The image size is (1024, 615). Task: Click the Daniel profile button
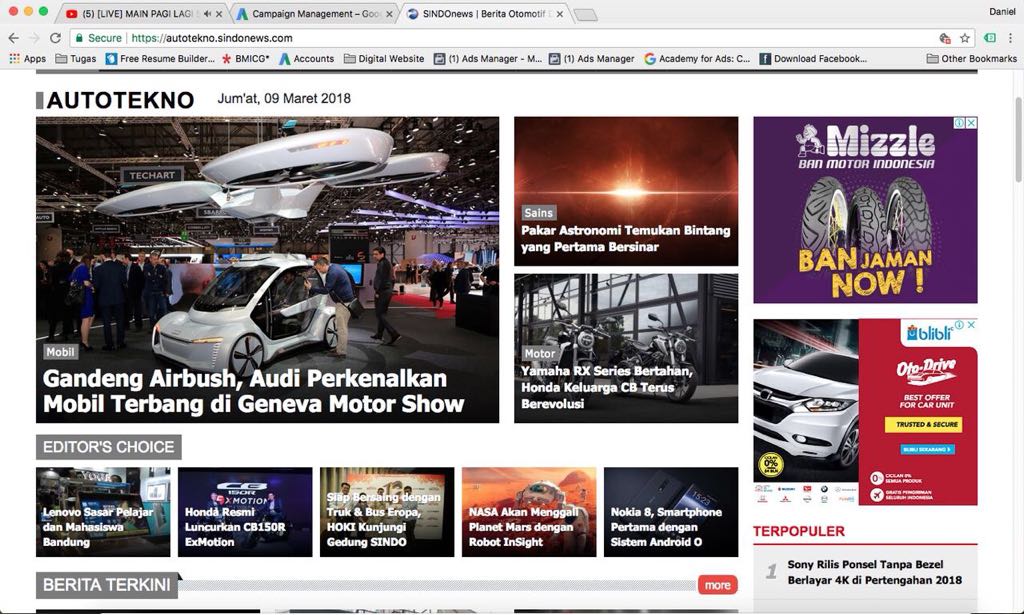(1002, 11)
